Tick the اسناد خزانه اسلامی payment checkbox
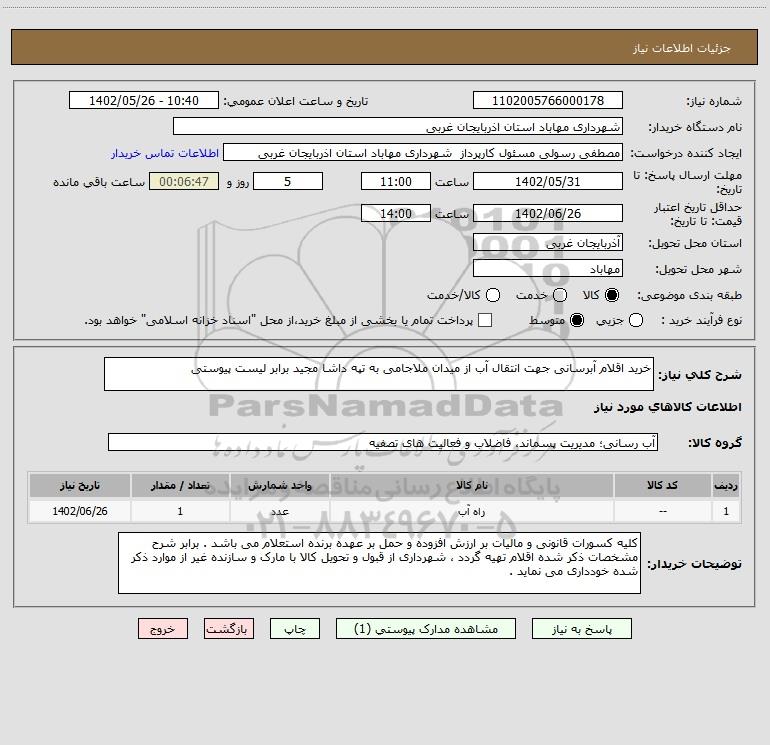The image size is (770, 745). 485,320
